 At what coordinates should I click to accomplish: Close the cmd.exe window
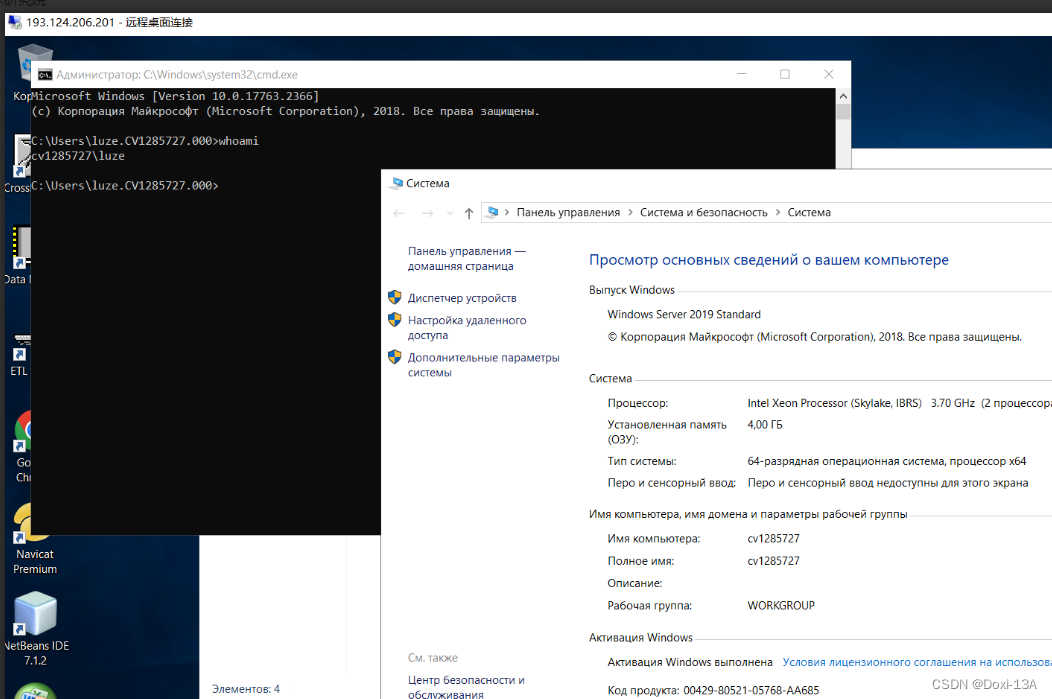[x=829, y=74]
